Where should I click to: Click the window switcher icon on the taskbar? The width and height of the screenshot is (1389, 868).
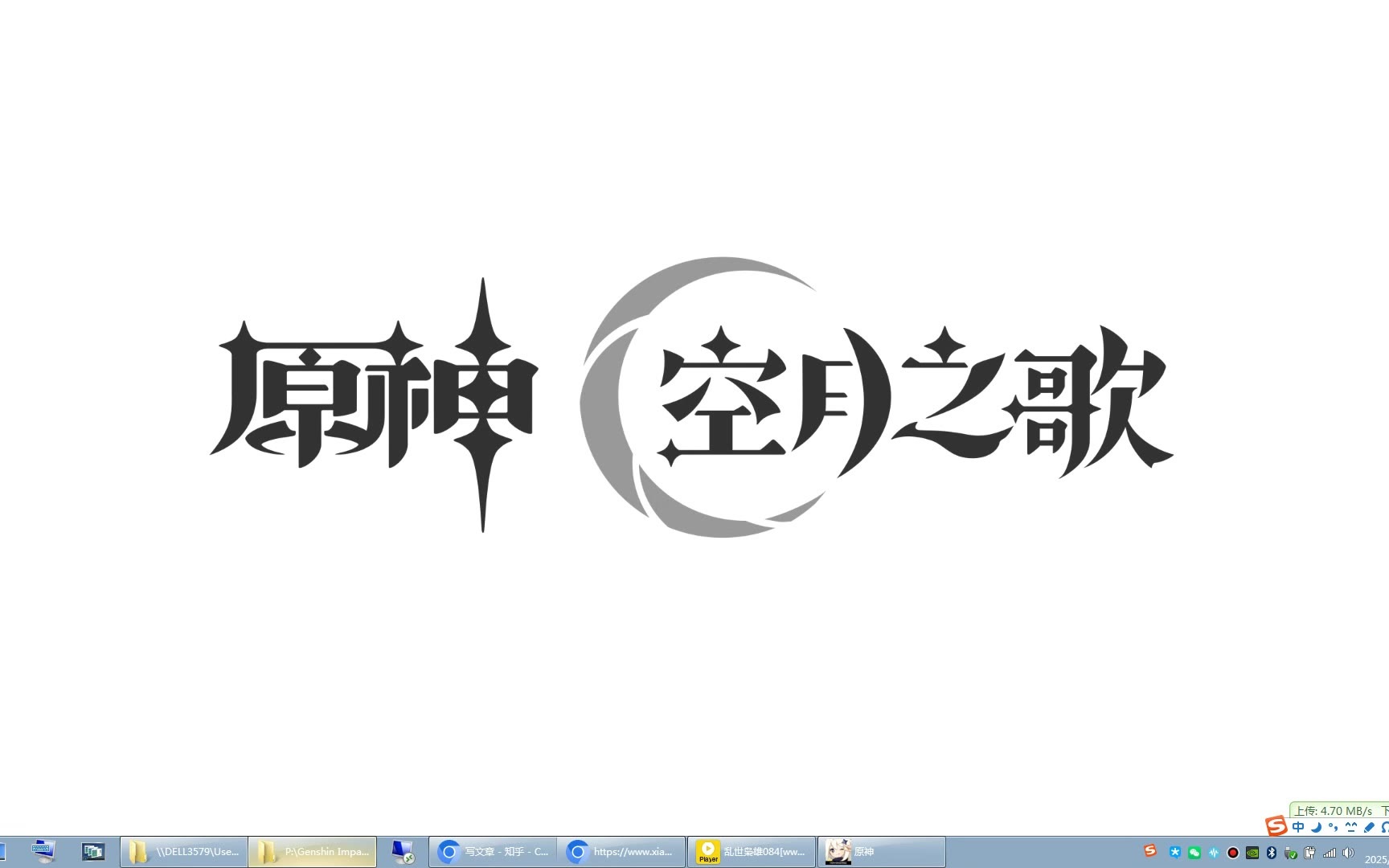pos(93,851)
